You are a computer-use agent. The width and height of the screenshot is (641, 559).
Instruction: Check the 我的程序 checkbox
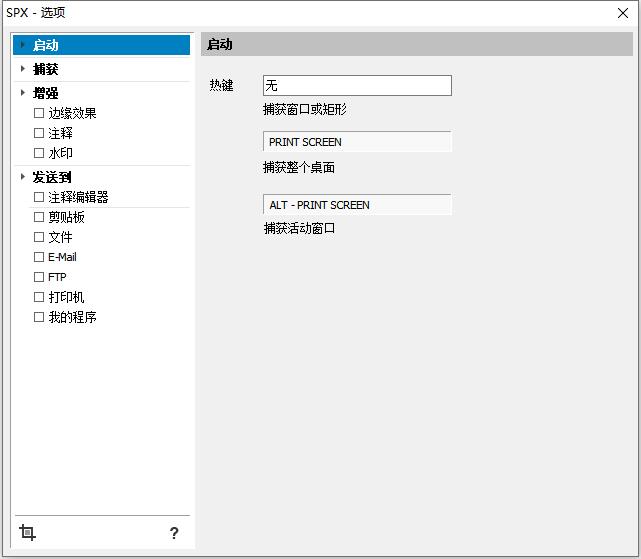click(x=39, y=317)
